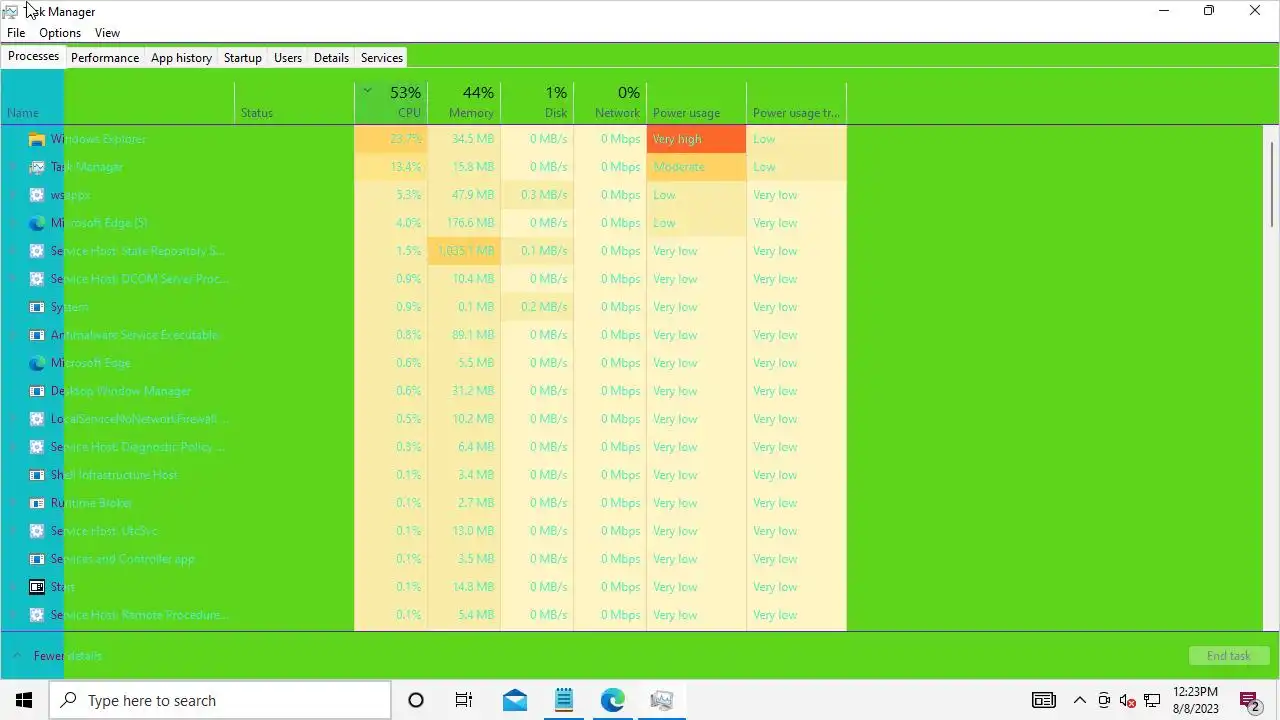Viewport: 1280px width, 720px height.
Task: Click the 176.6 MB memory cell
Action: point(464,223)
